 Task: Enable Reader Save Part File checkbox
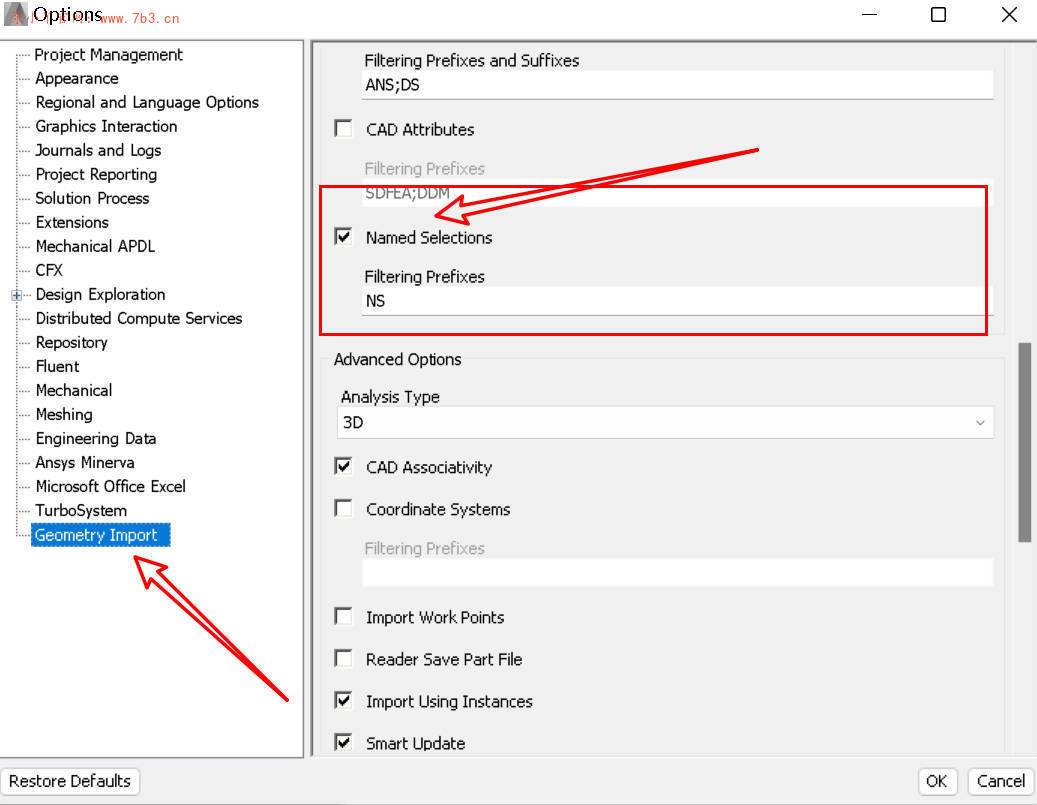[x=344, y=659]
